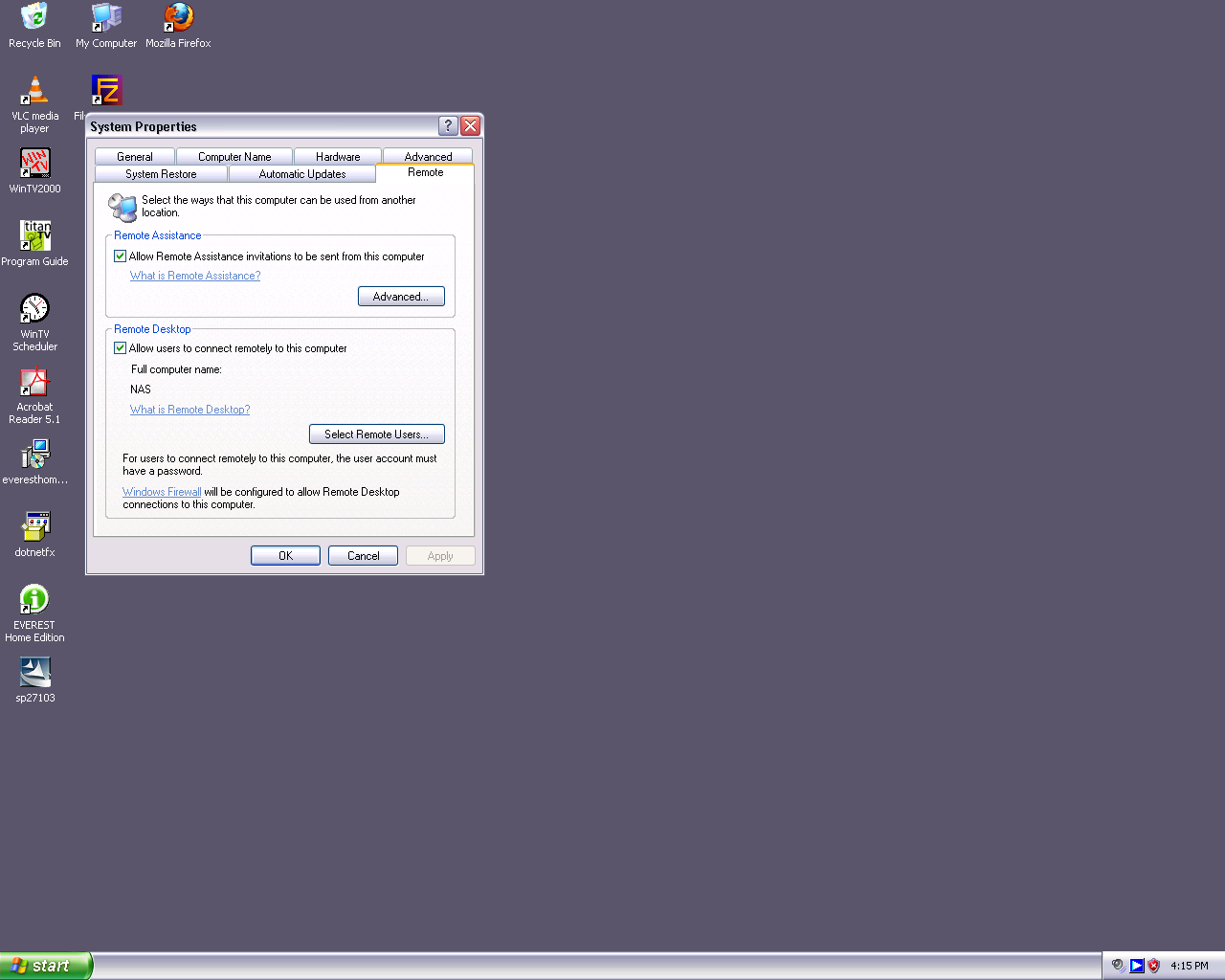Screen dimensions: 1225x980
Task: Open the What is Remote Desktop link
Action: [x=189, y=410]
